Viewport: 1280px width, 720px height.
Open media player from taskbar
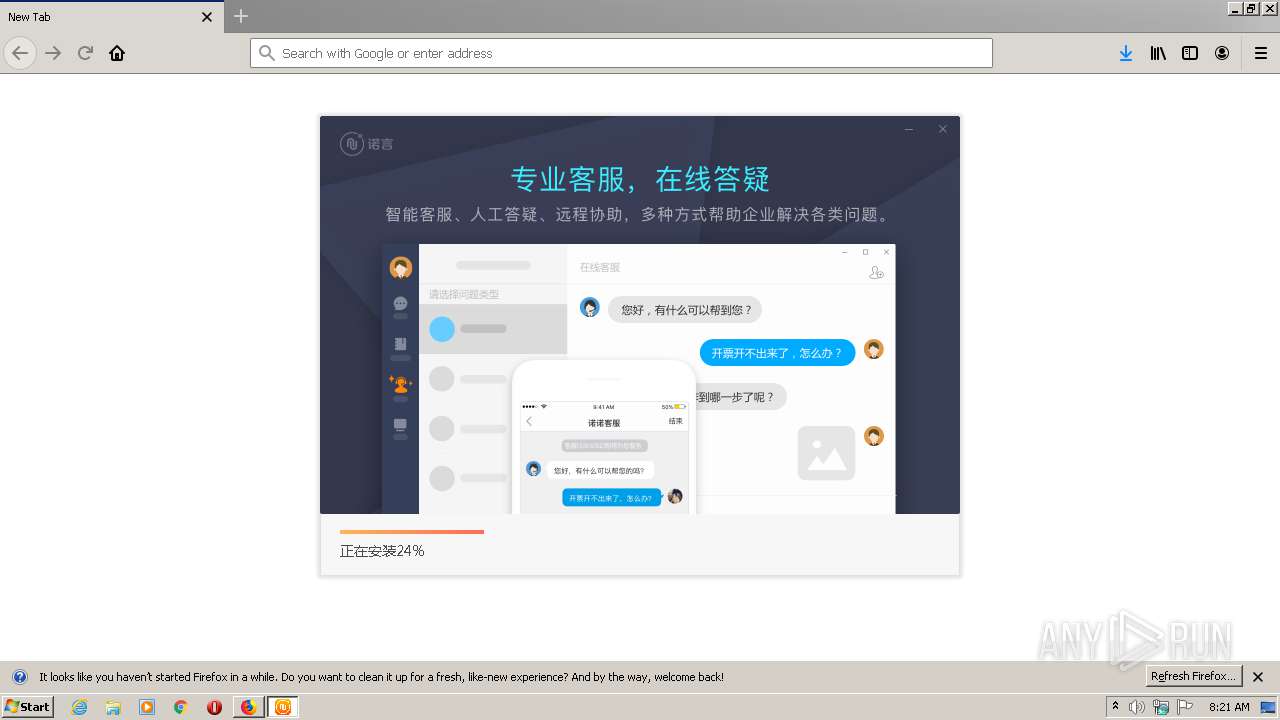pos(147,707)
